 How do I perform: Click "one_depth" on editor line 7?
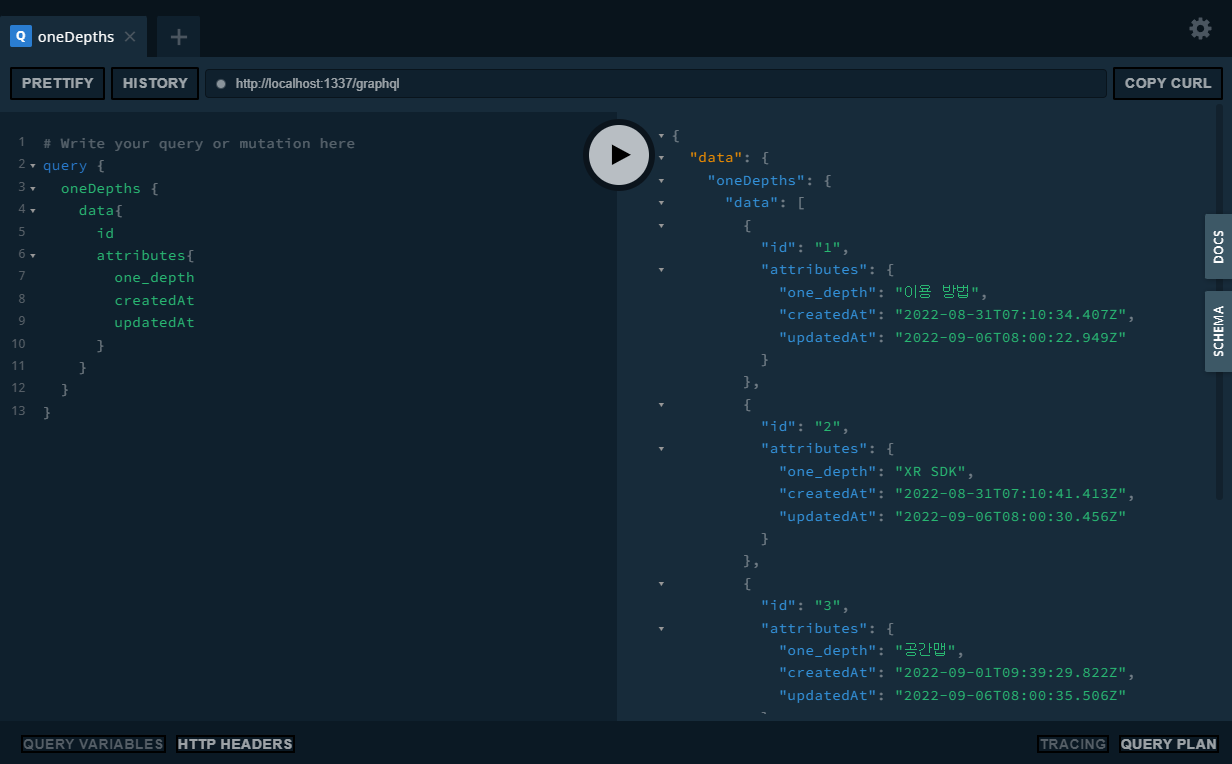(x=154, y=278)
